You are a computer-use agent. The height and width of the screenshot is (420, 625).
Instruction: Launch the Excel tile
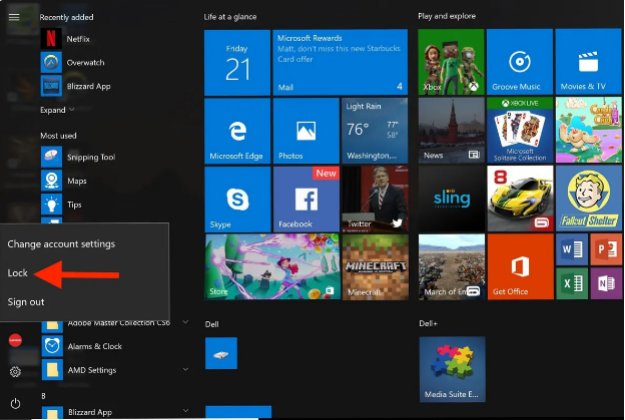pos(572,283)
